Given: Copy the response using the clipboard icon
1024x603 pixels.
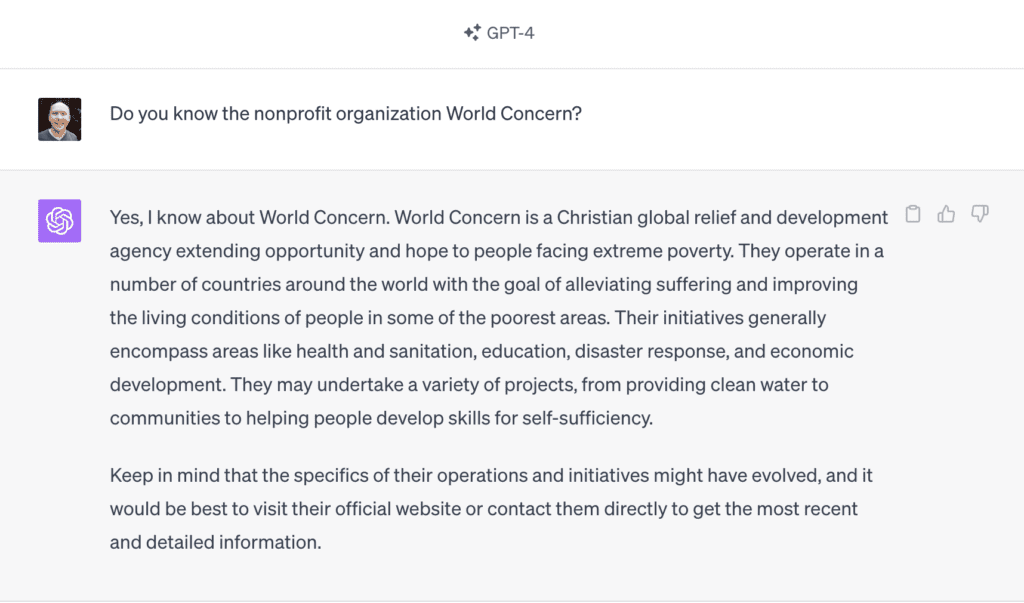Looking at the screenshot, I should point(913,214).
